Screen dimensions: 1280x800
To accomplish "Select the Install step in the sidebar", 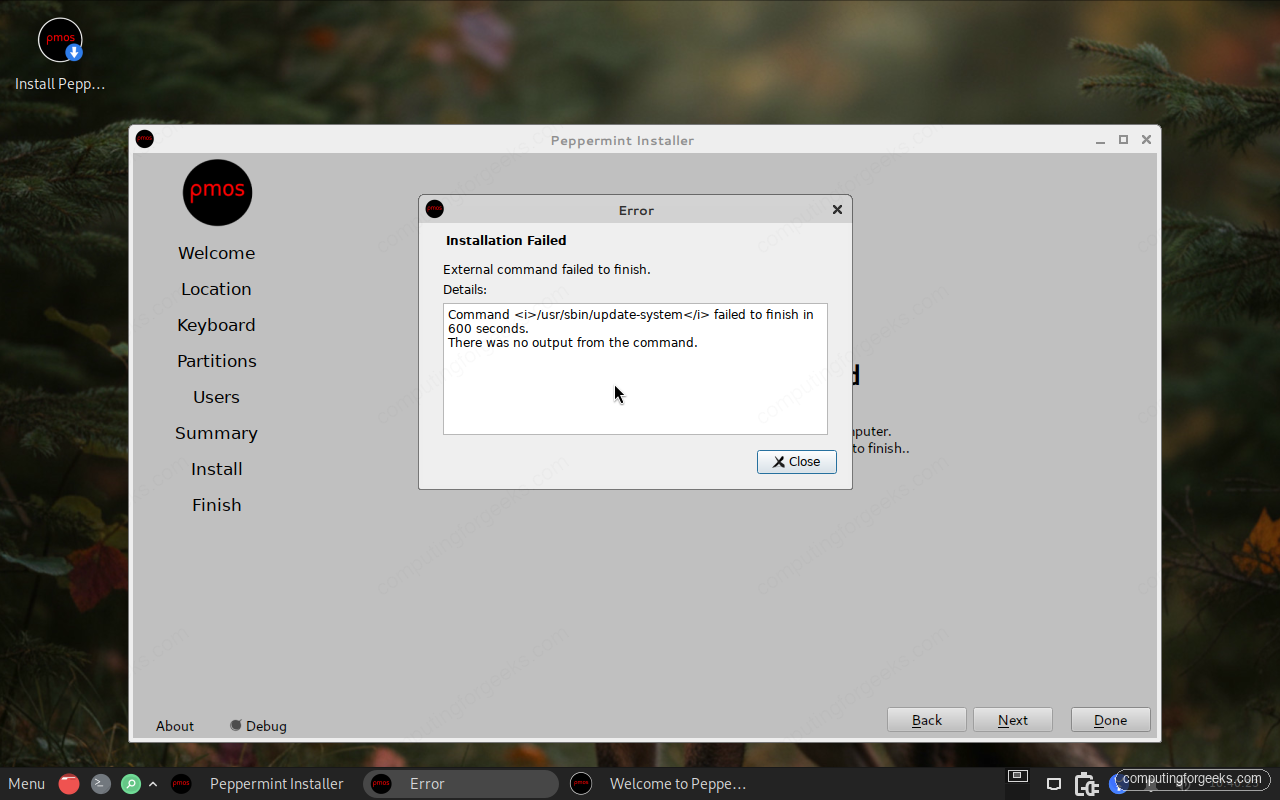I will point(216,469).
